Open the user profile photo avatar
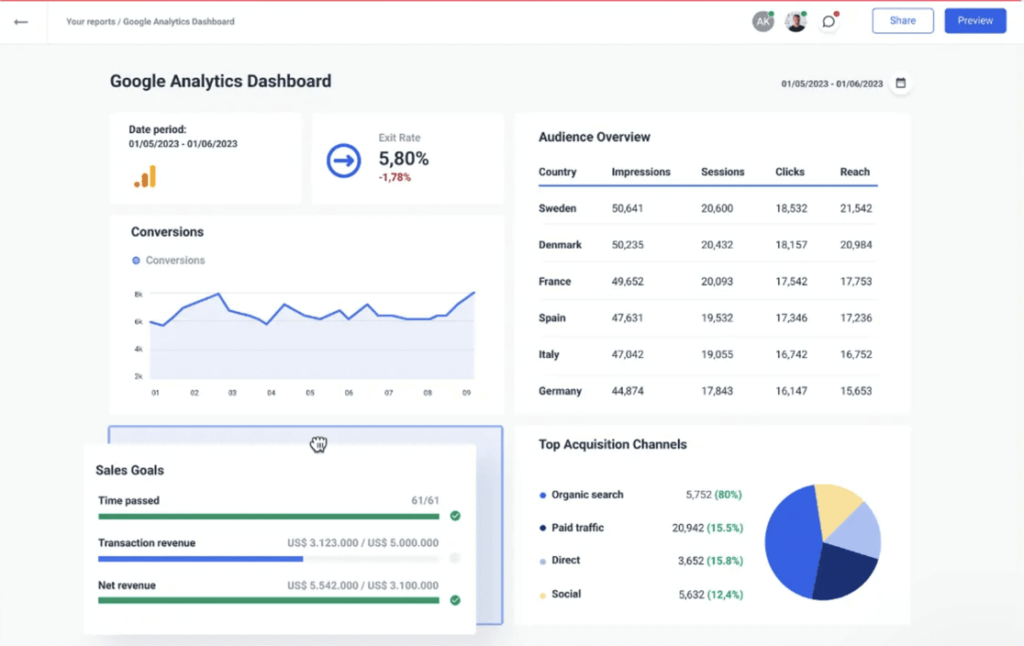 796,20
